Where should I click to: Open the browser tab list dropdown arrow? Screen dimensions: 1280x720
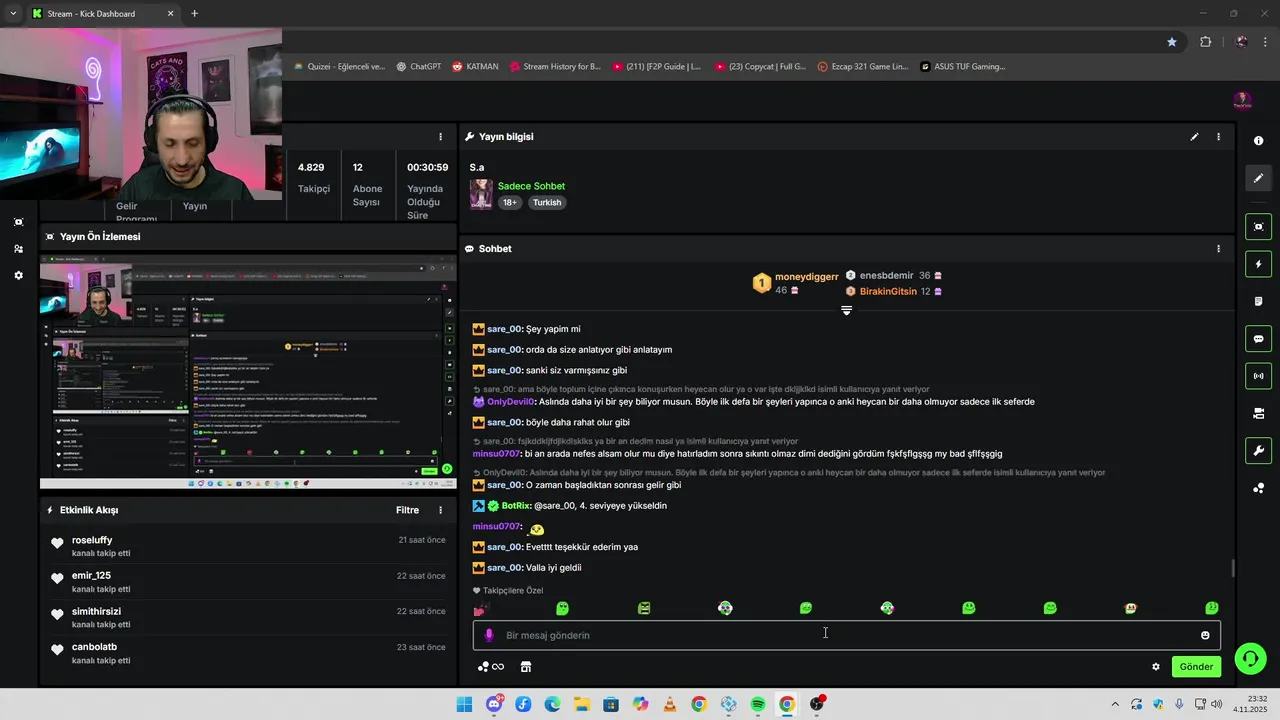13,14
